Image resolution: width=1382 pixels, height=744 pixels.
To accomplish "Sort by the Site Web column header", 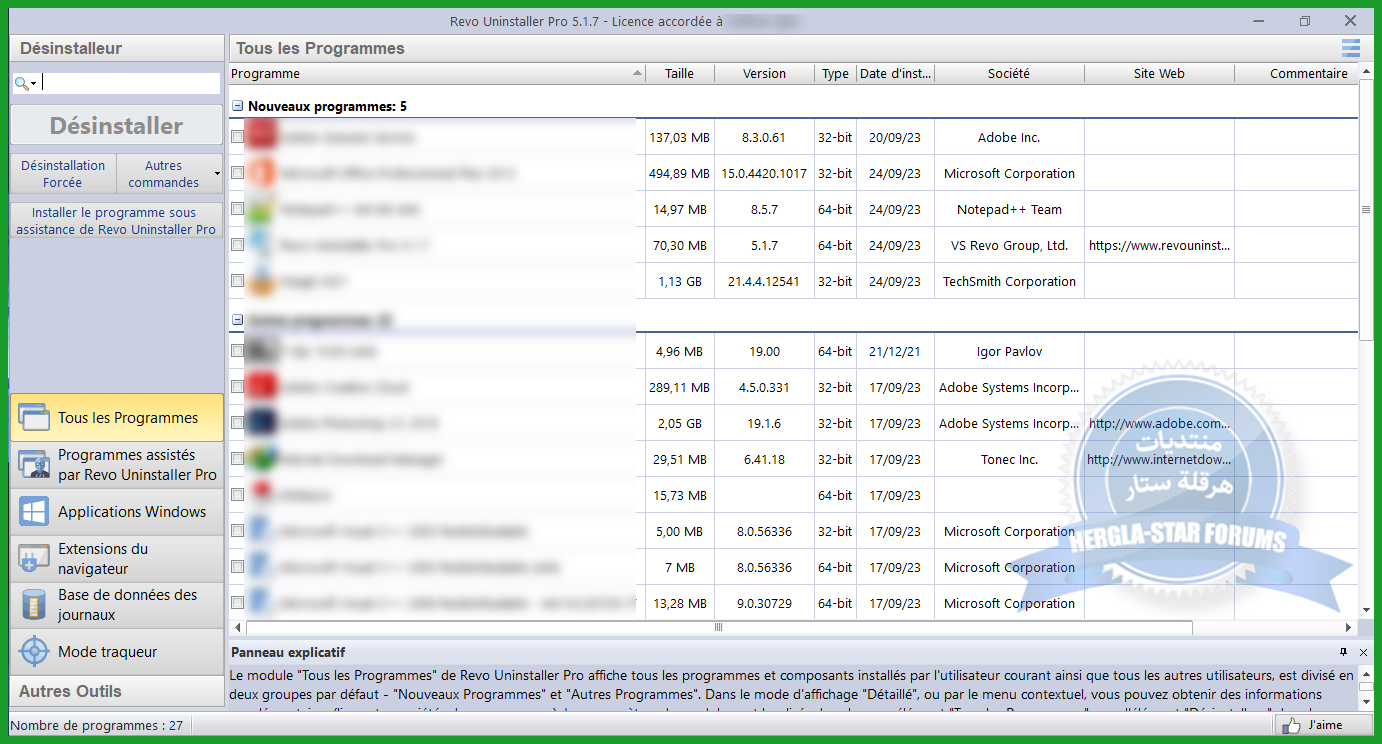I will (1159, 73).
